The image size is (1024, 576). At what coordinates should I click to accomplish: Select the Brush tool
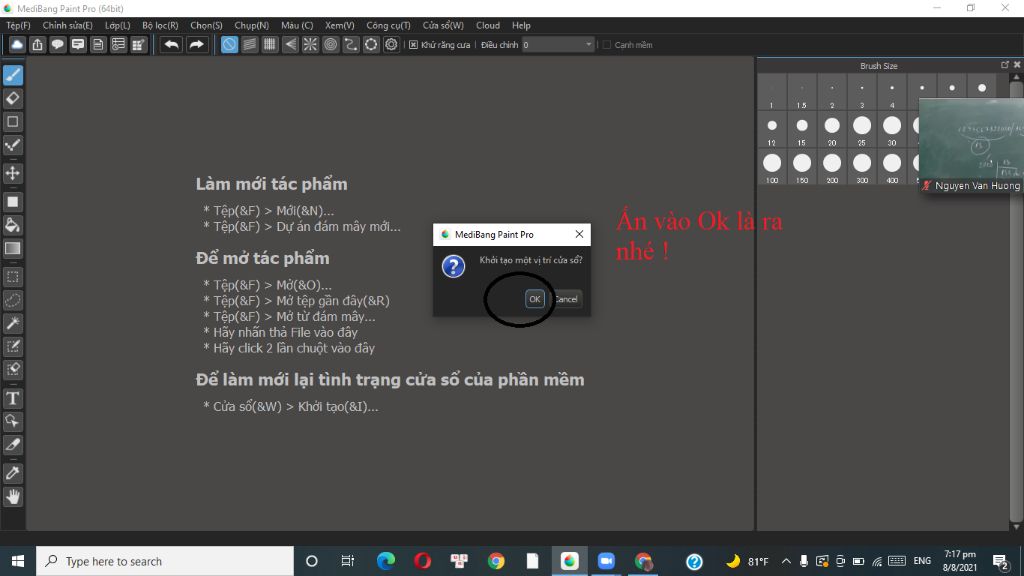coord(12,75)
